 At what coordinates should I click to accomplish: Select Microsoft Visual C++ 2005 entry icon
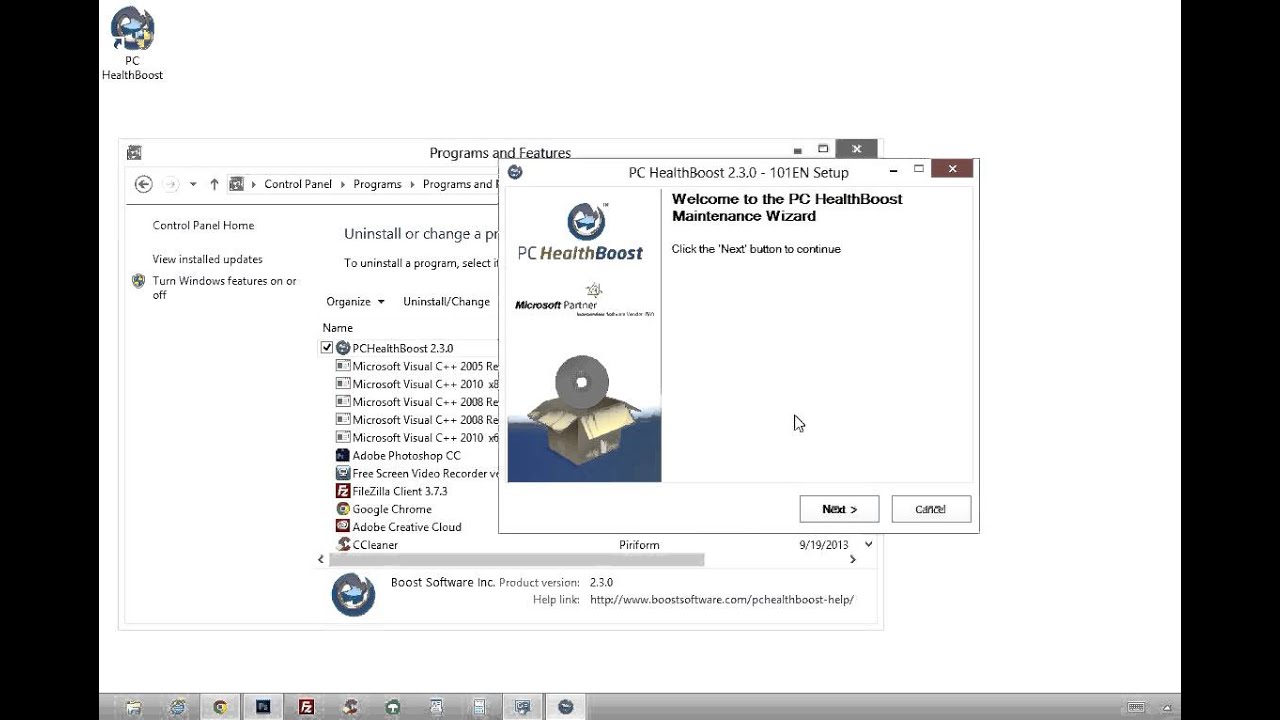tap(343, 366)
